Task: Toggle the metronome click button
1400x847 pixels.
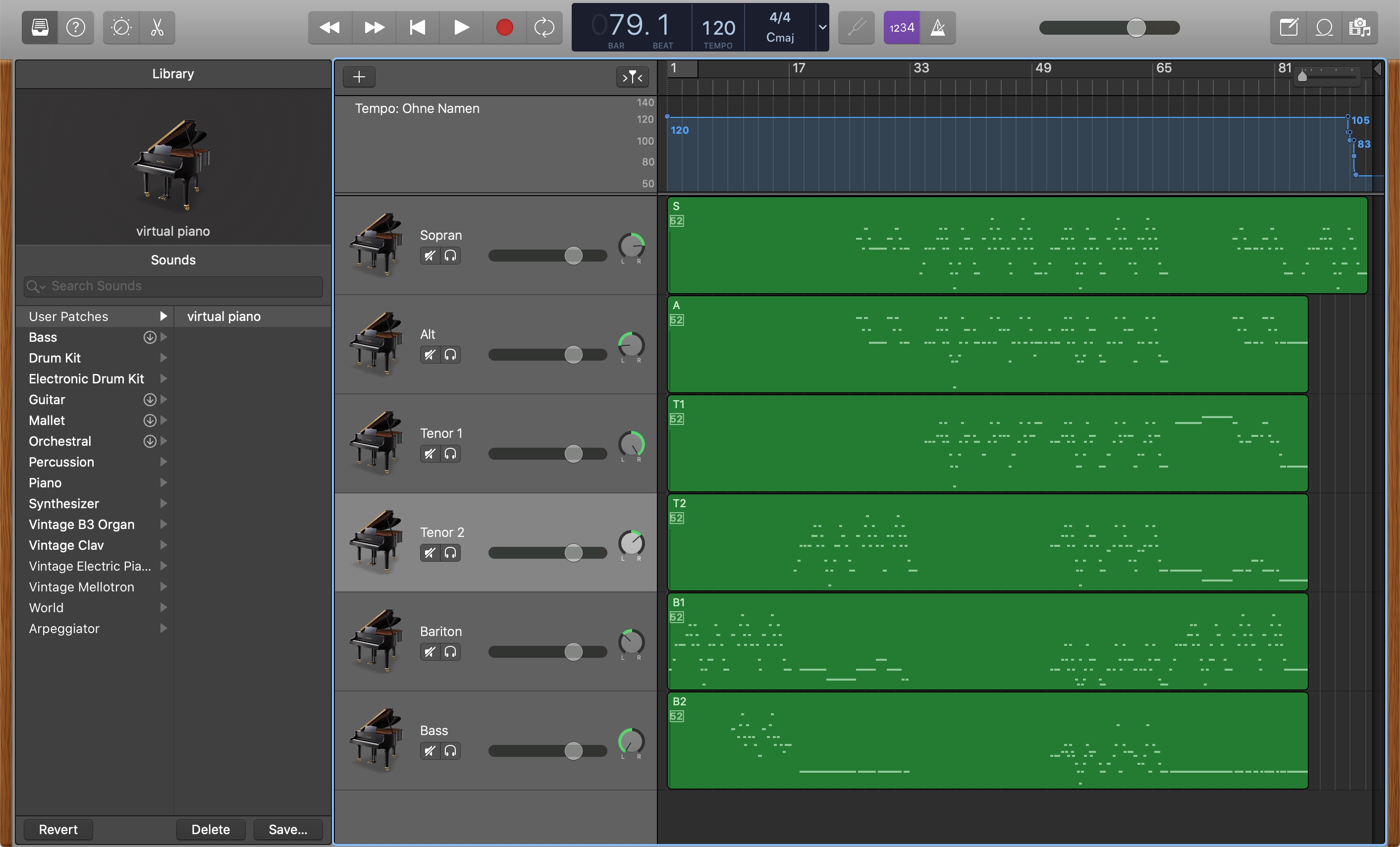Action: point(938,27)
